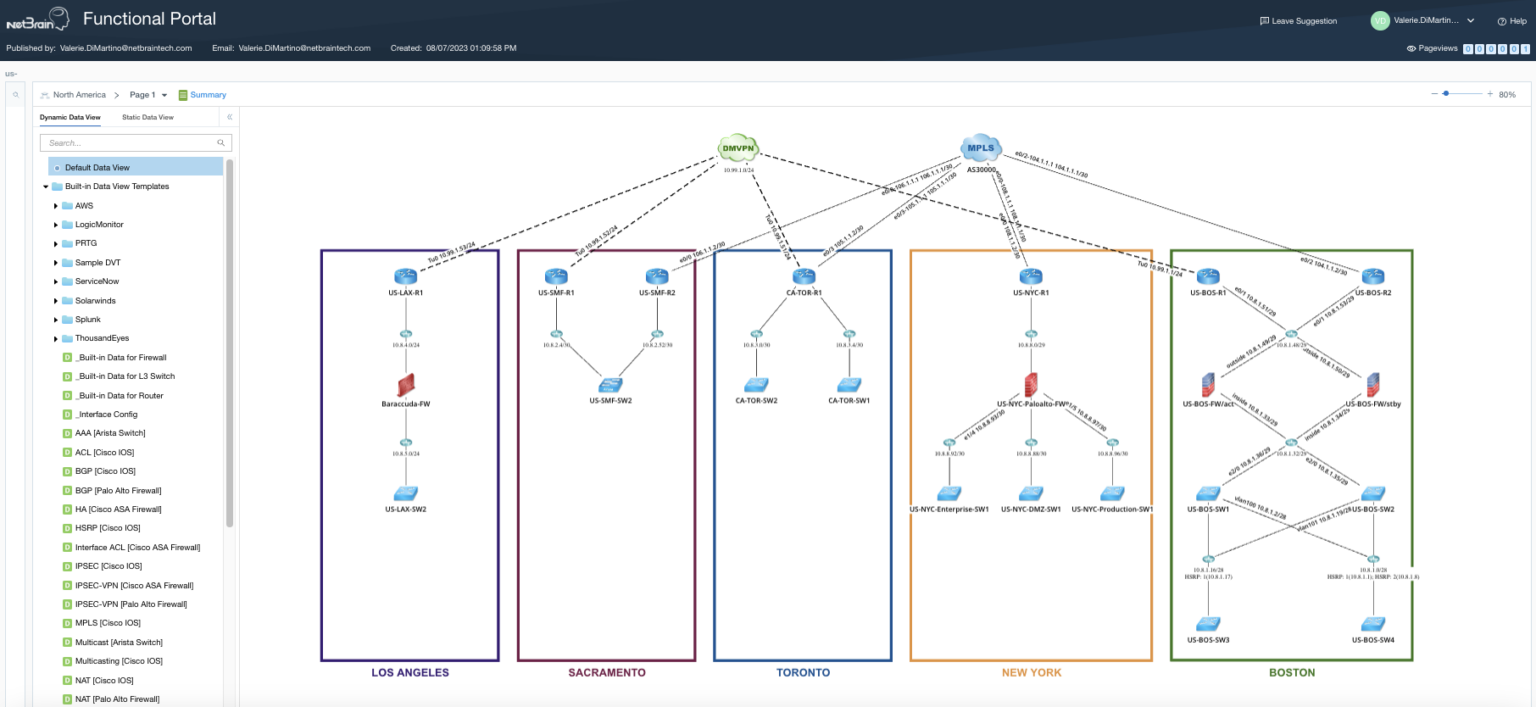Screen dimensions: 1536x707
Task: Click the Pageviews eye icon
Action: pos(1410,47)
